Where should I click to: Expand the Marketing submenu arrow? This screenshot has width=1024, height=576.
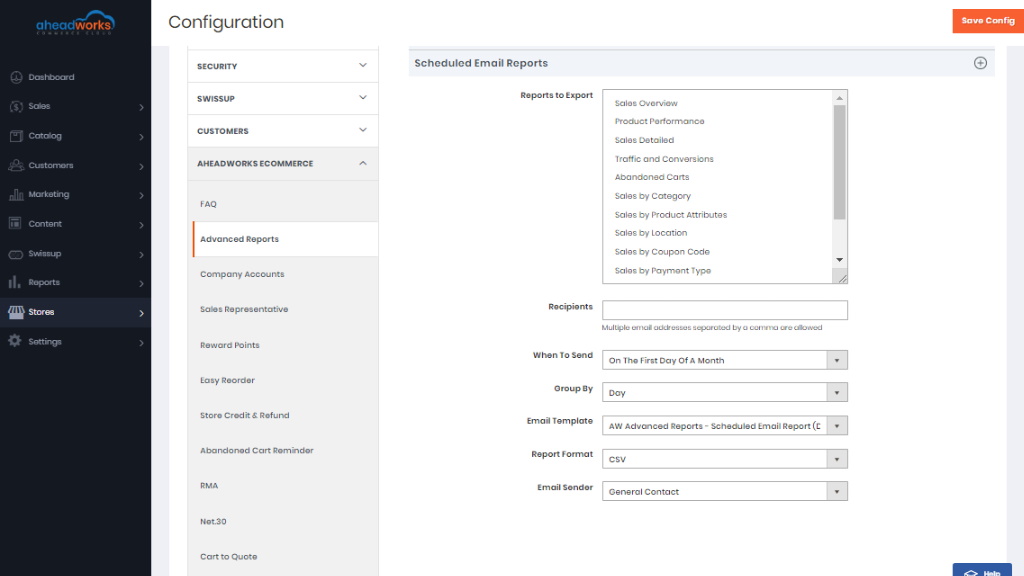pyautogui.click(x=141, y=195)
